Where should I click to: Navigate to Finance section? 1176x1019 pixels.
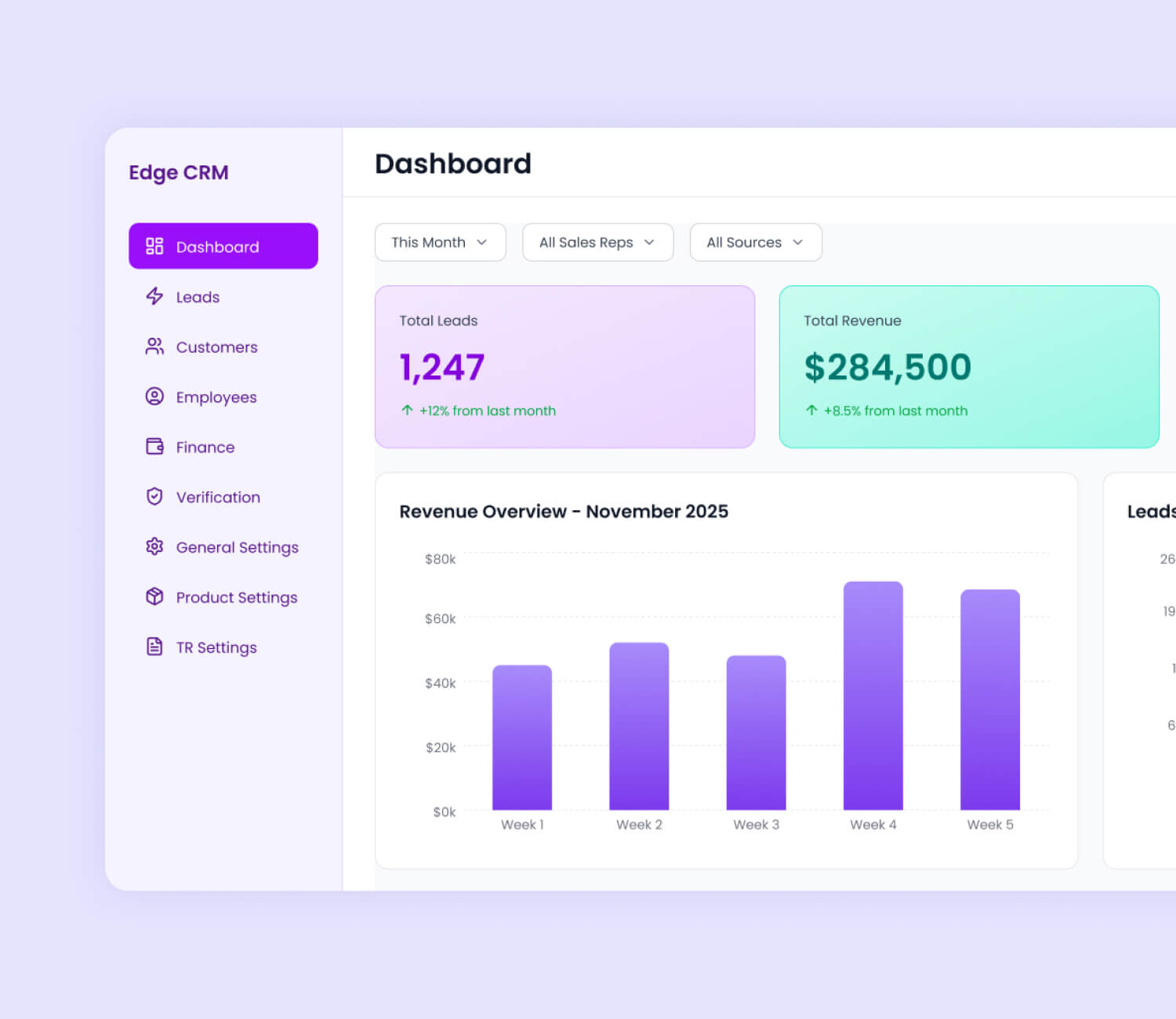coord(205,448)
